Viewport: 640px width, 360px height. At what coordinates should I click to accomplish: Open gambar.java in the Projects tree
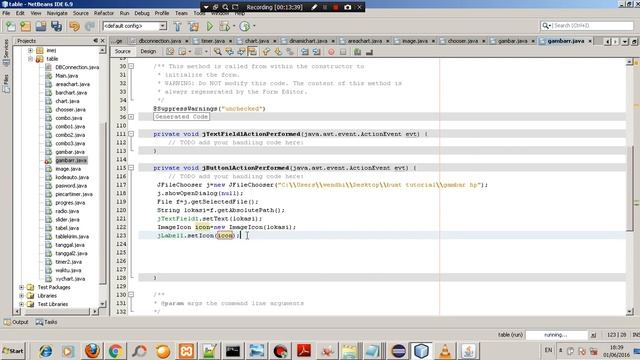click(x=70, y=152)
